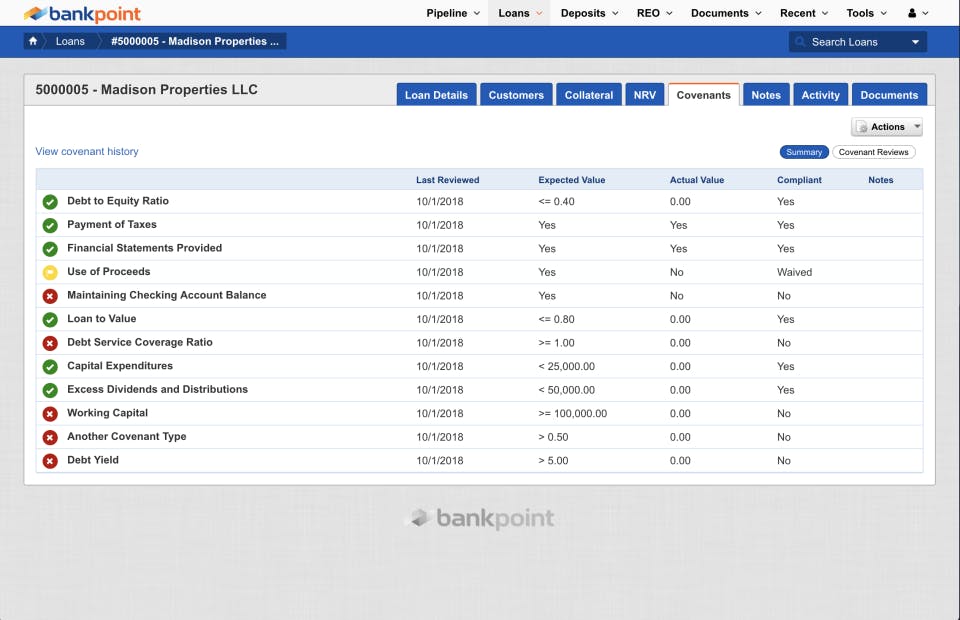Select Another Covenant Type covenant name
The height and width of the screenshot is (620, 960).
127,436
